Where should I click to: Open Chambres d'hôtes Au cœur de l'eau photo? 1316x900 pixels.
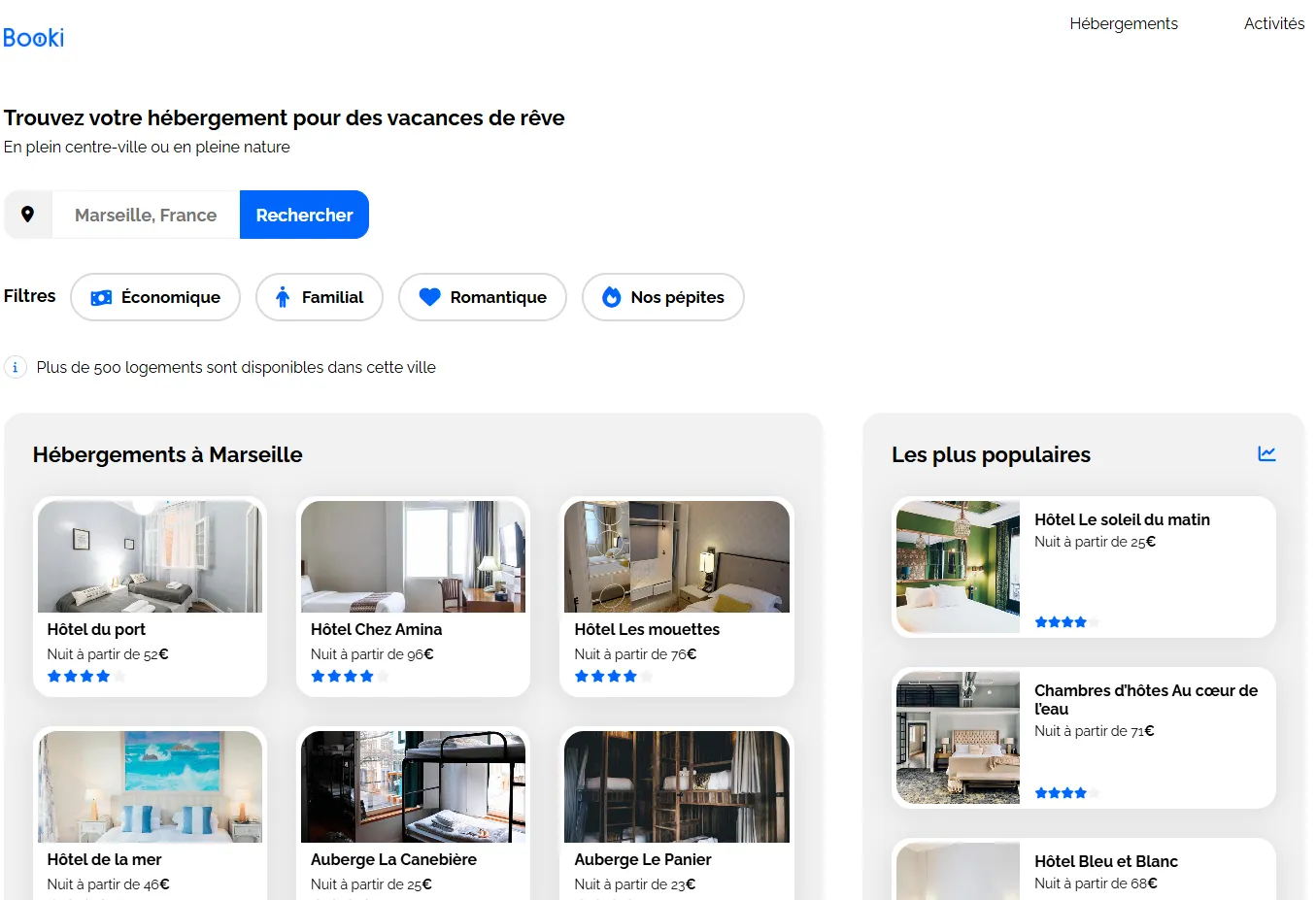tap(958, 738)
